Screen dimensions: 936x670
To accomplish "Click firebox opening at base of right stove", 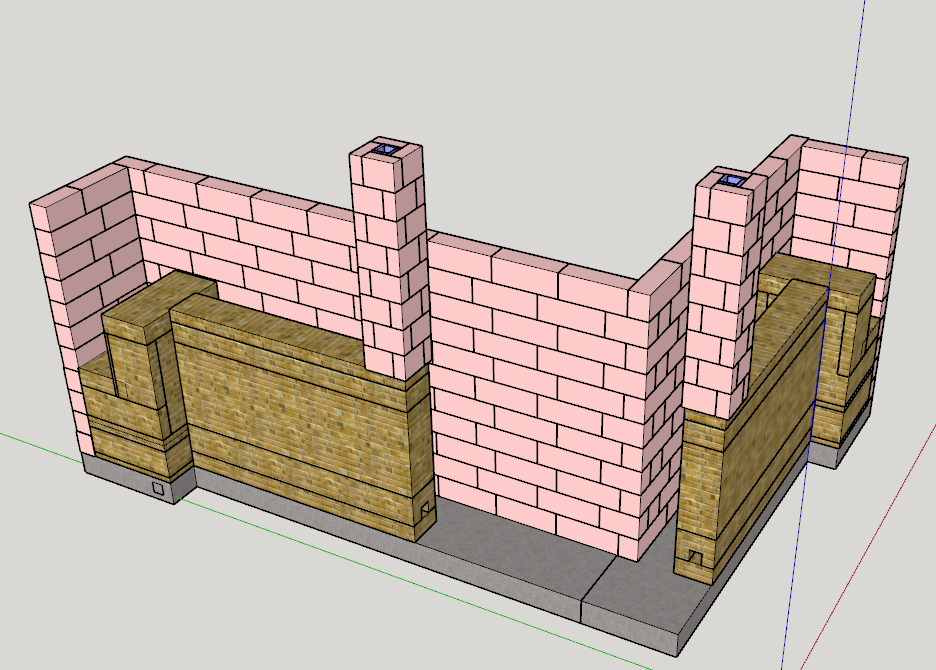I will (x=694, y=555).
